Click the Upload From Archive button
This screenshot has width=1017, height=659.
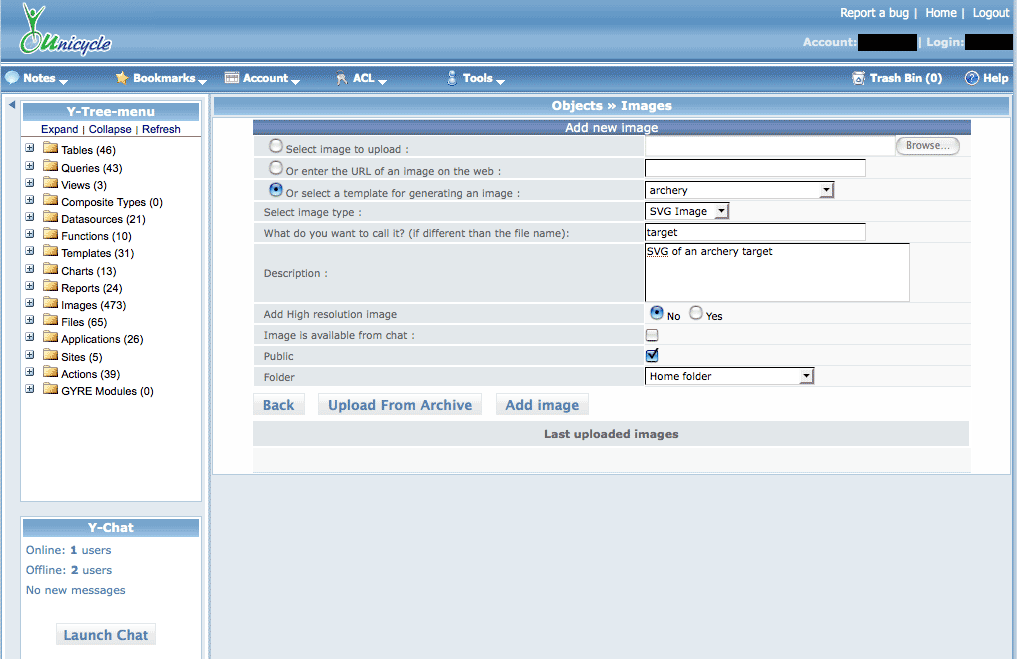pyautogui.click(x=400, y=405)
